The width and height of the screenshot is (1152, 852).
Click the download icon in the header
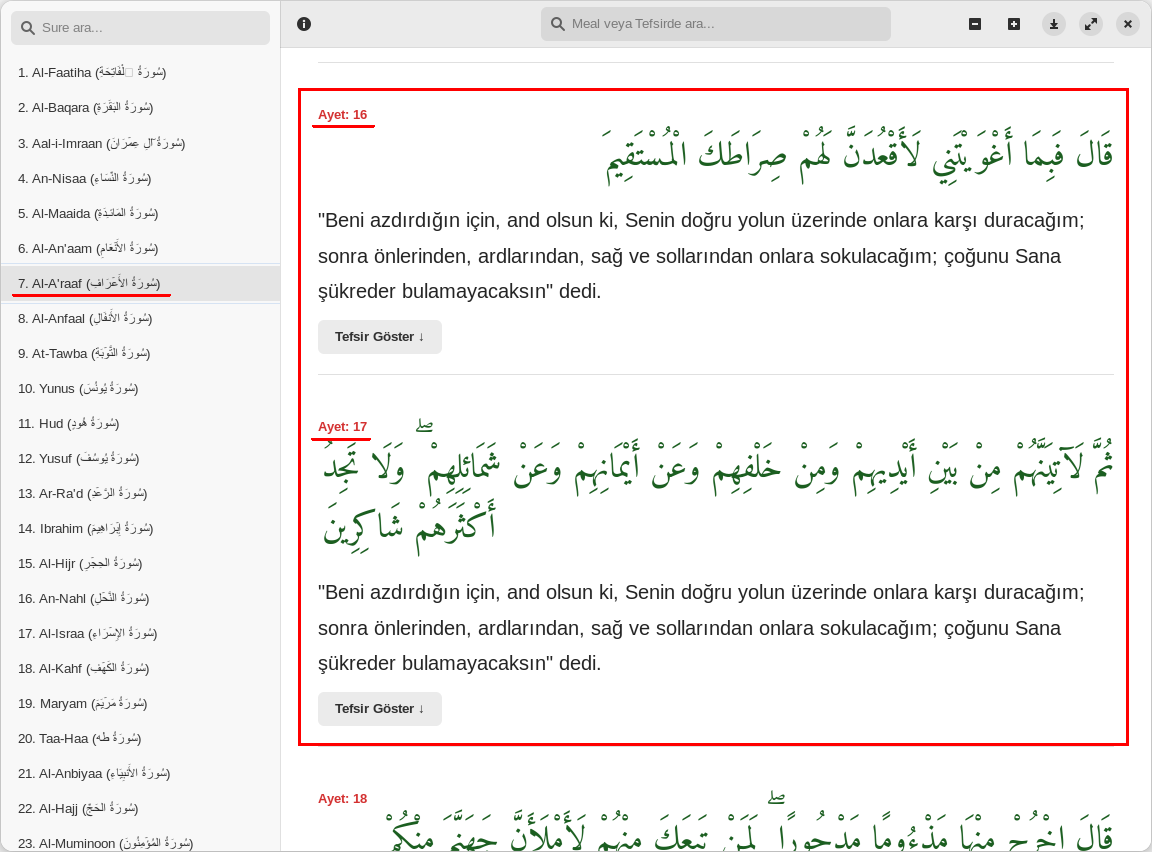[1054, 24]
